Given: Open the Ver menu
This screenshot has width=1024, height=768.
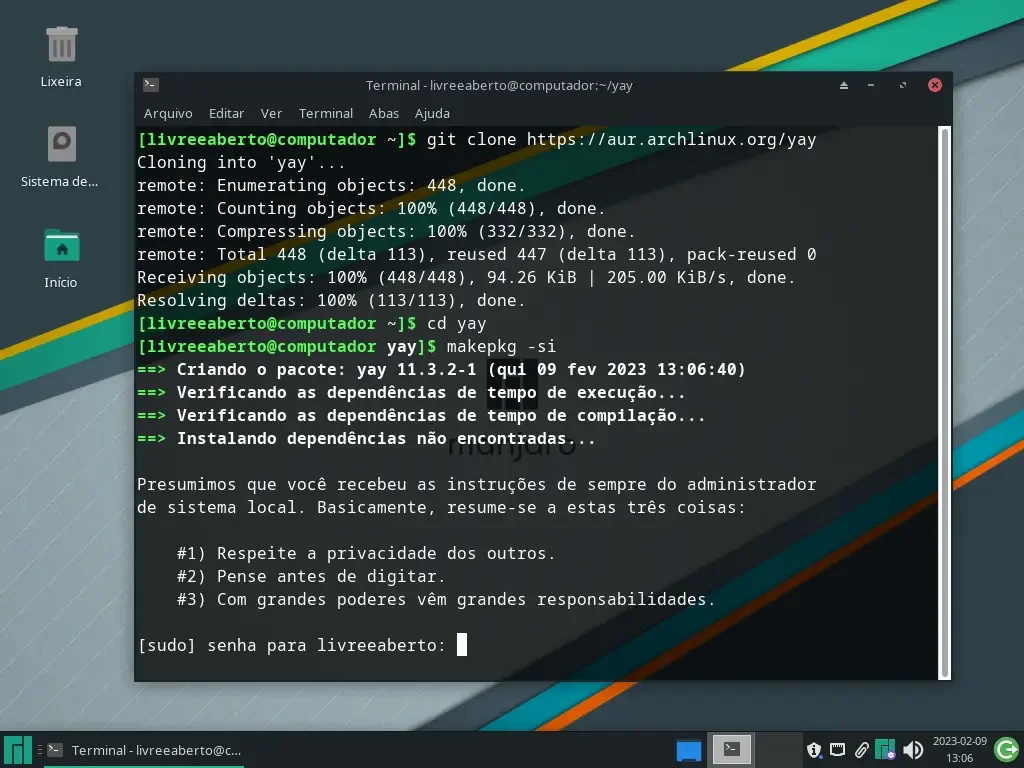Looking at the screenshot, I should (x=271, y=114).
